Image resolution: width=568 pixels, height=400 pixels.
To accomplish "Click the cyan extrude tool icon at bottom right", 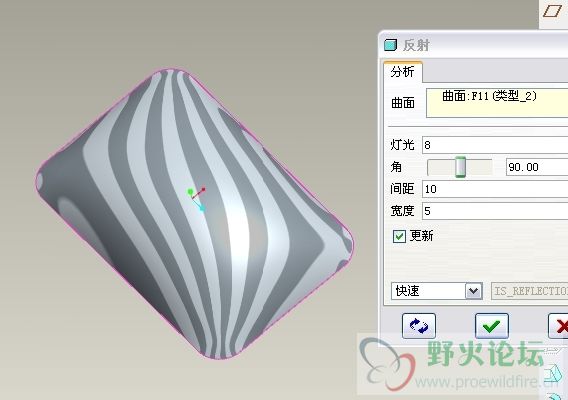I will coord(553,373).
